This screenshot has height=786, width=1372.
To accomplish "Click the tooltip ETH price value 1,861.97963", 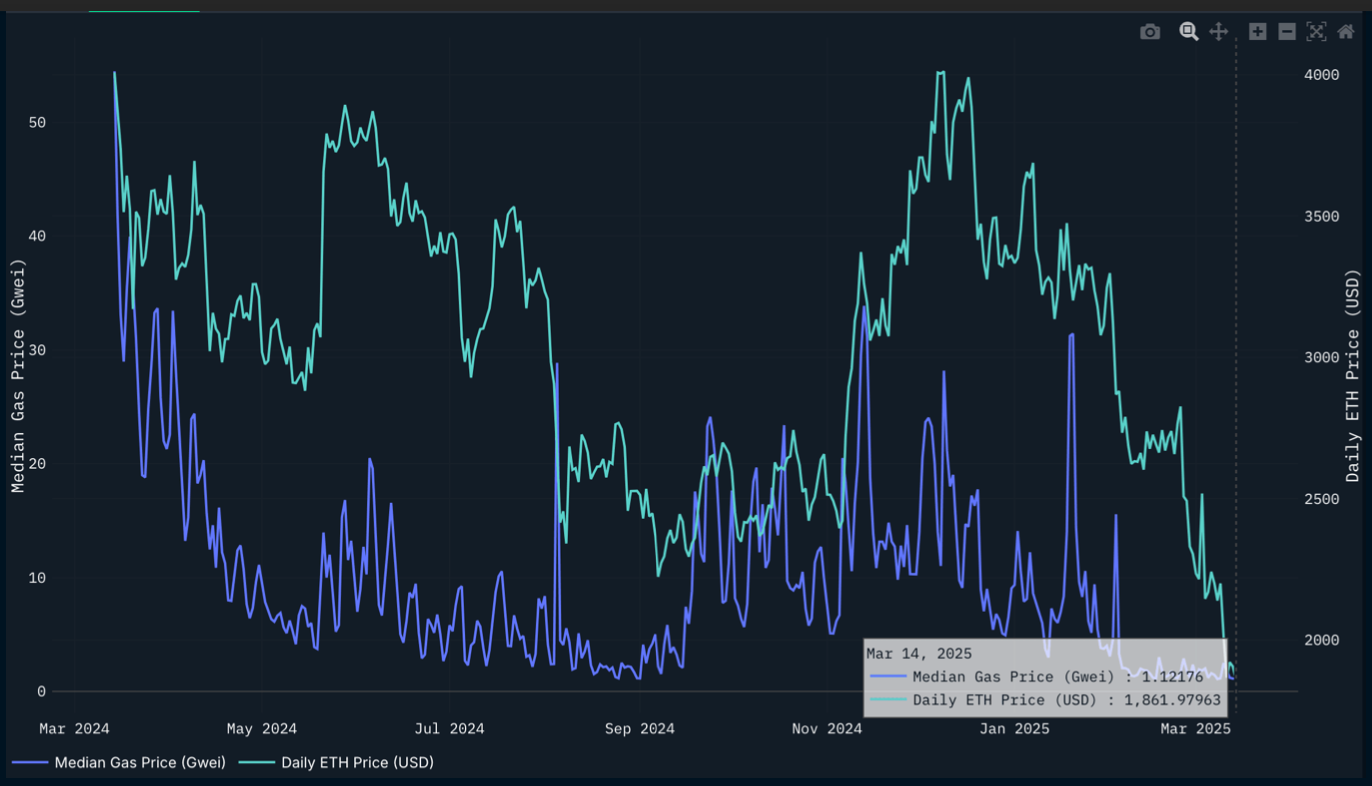I will click(1172, 700).
